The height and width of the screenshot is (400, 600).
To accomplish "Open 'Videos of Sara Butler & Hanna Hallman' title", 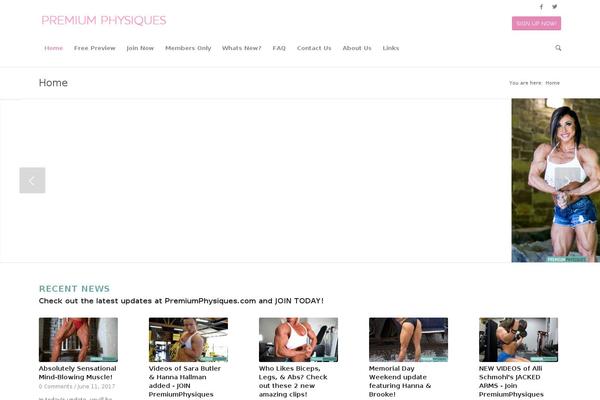I will click(x=184, y=381).
